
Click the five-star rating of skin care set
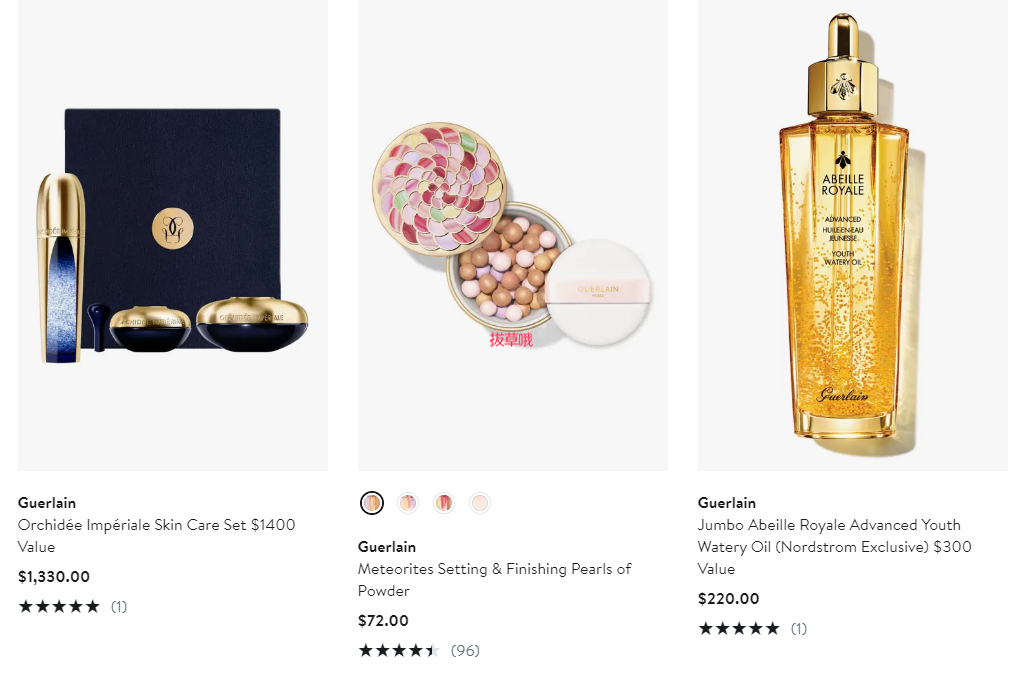(x=59, y=607)
